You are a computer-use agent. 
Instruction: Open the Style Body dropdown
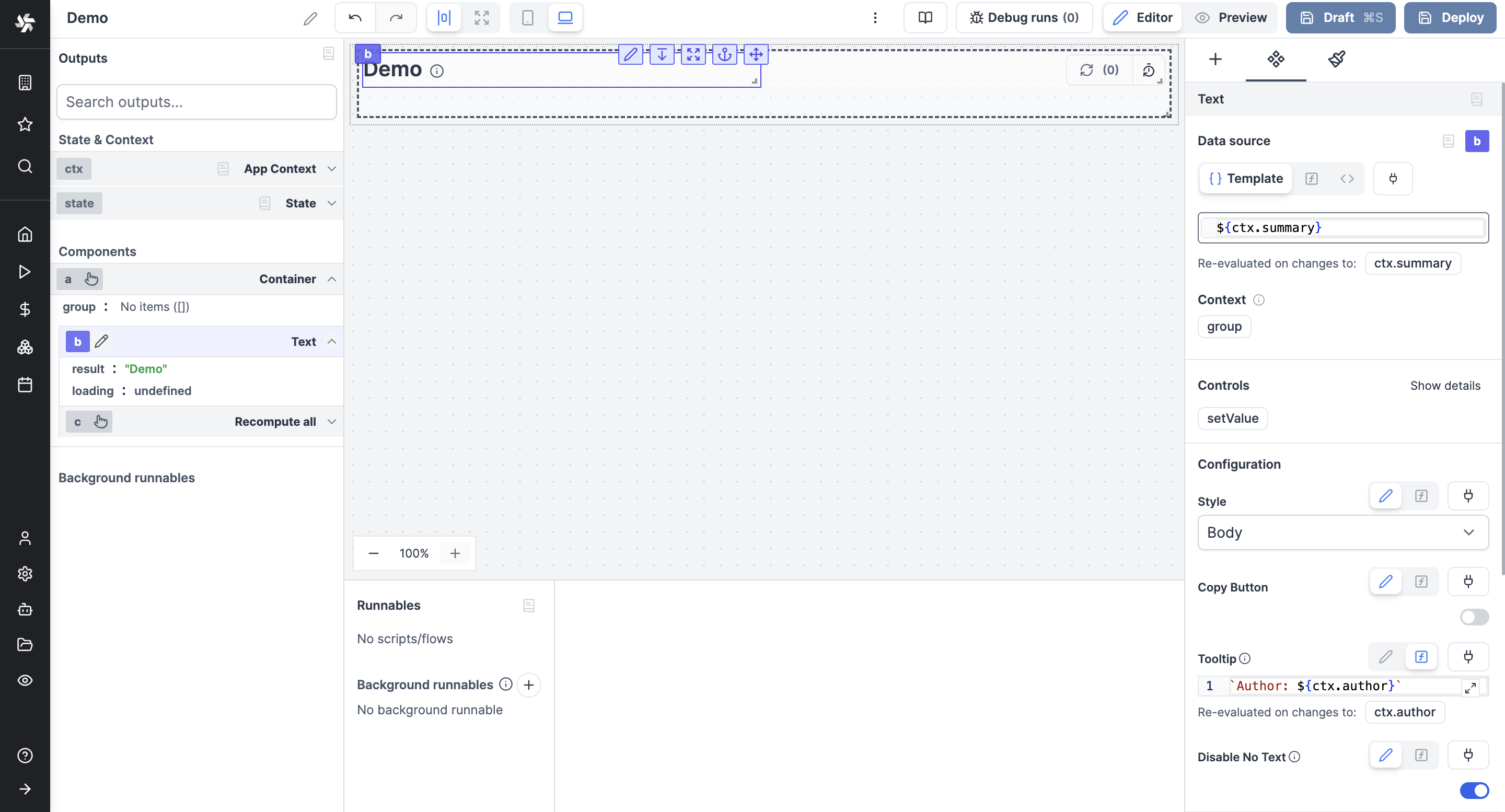[x=1342, y=532]
